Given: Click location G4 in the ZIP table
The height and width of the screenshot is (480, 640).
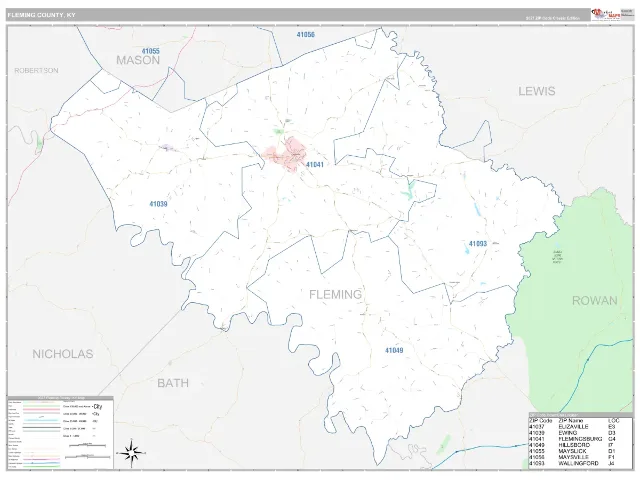Looking at the screenshot, I should [611, 439].
